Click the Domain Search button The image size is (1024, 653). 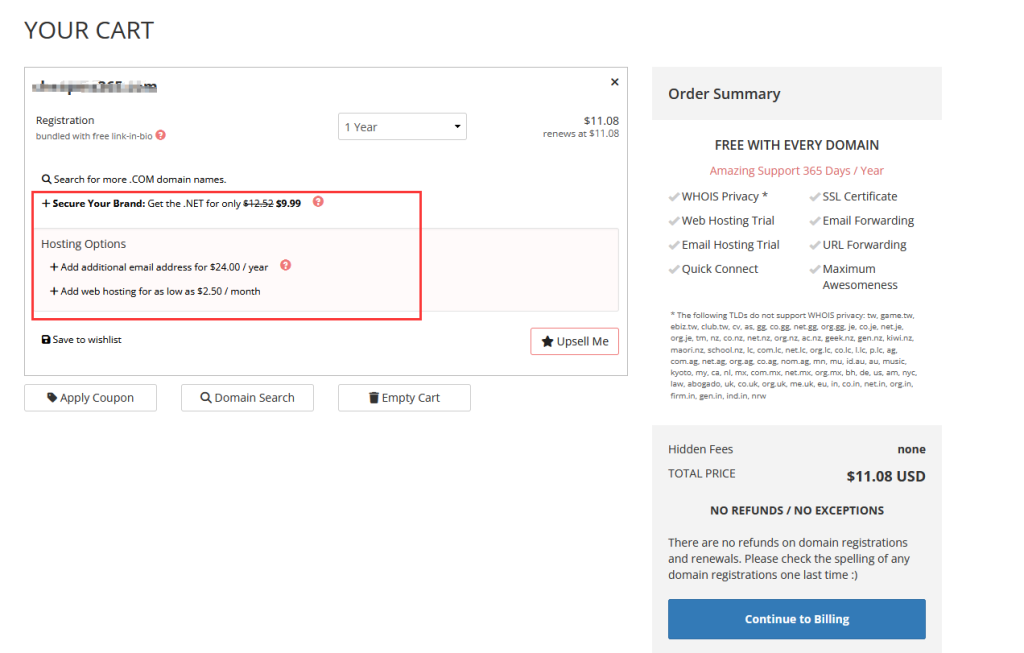pyautogui.click(x=247, y=398)
